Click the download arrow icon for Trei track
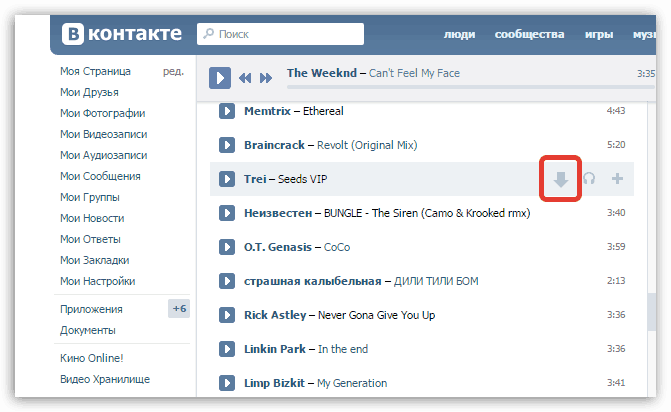Image resolution: width=671 pixels, height=412 pixels. 561,179
